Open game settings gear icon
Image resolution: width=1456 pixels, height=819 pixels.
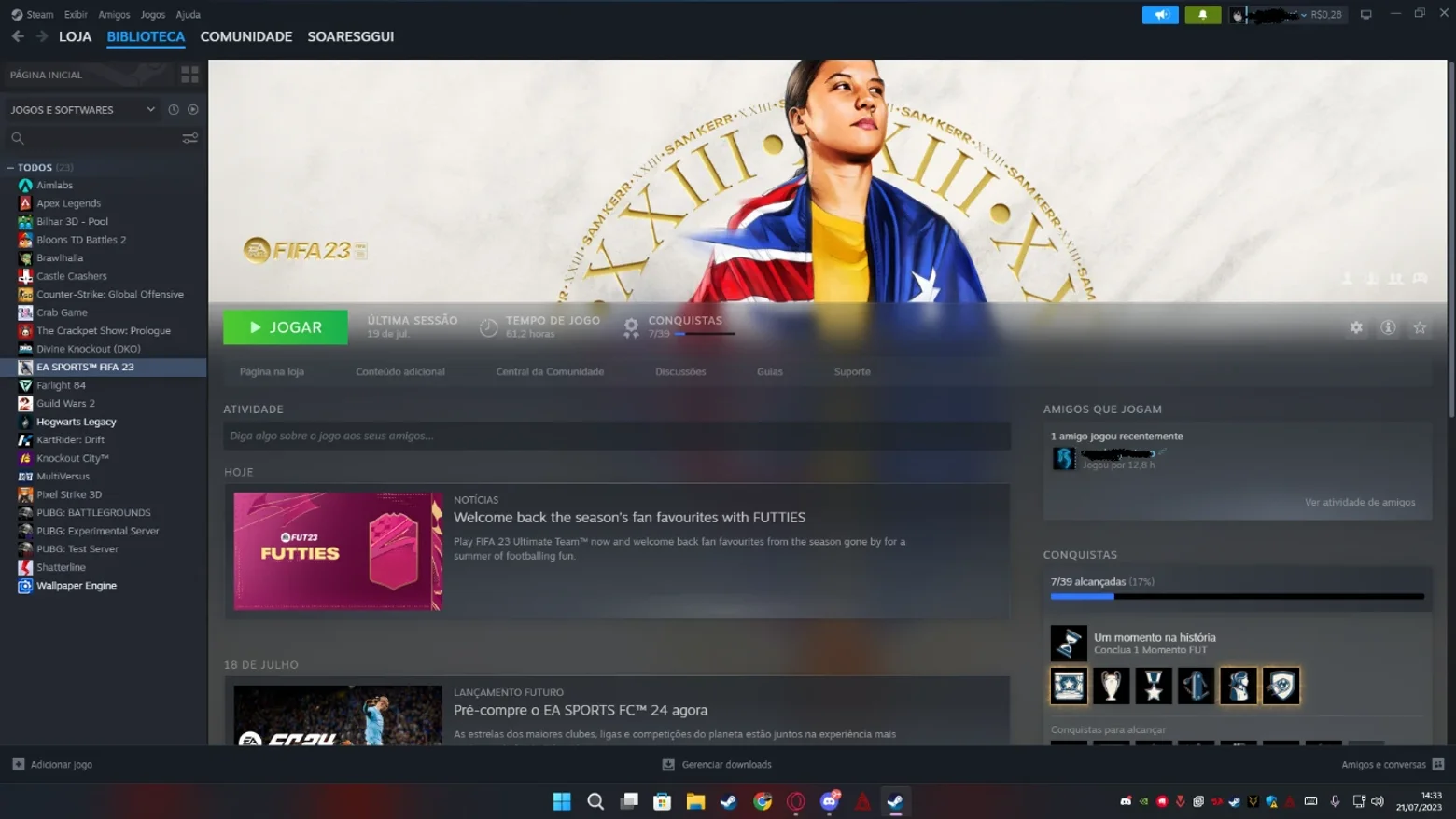(1356, 327)
